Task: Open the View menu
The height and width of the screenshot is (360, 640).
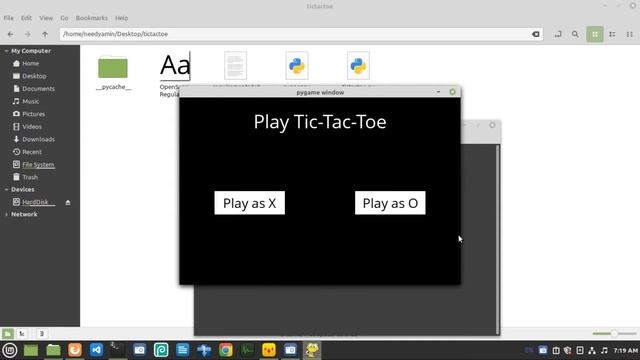Action: 46,18
